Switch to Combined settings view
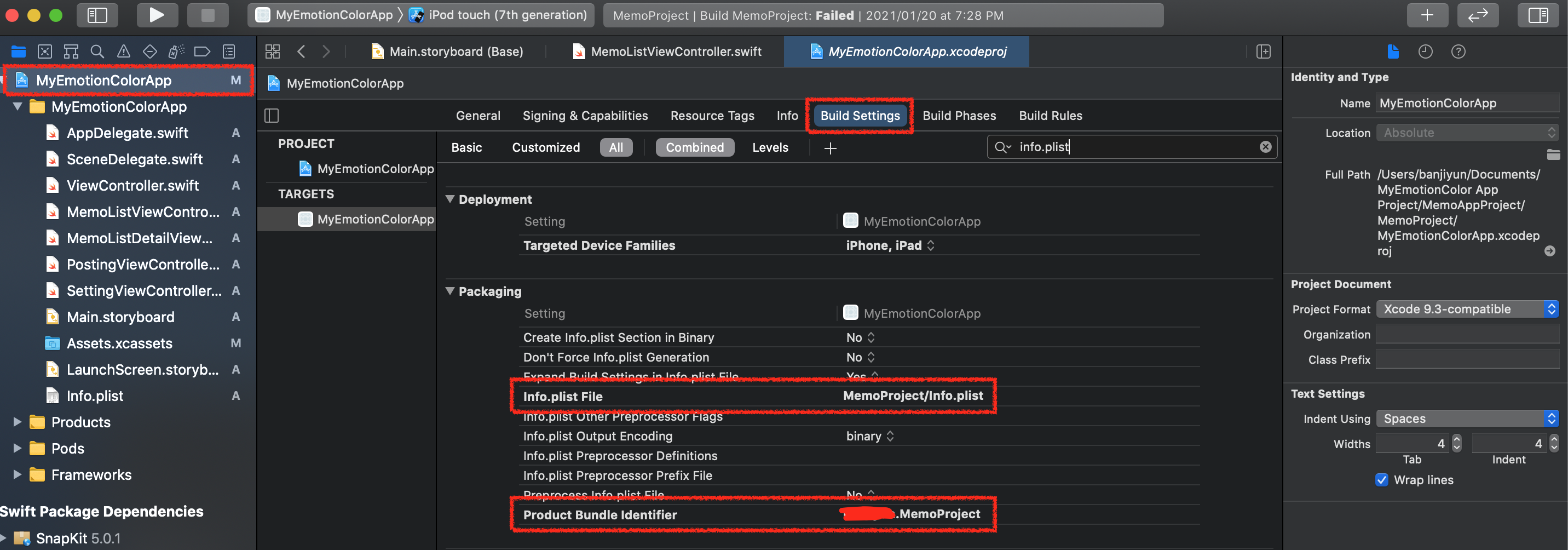This screenshot has width=1568, height=550. click(x=695, y=147)
